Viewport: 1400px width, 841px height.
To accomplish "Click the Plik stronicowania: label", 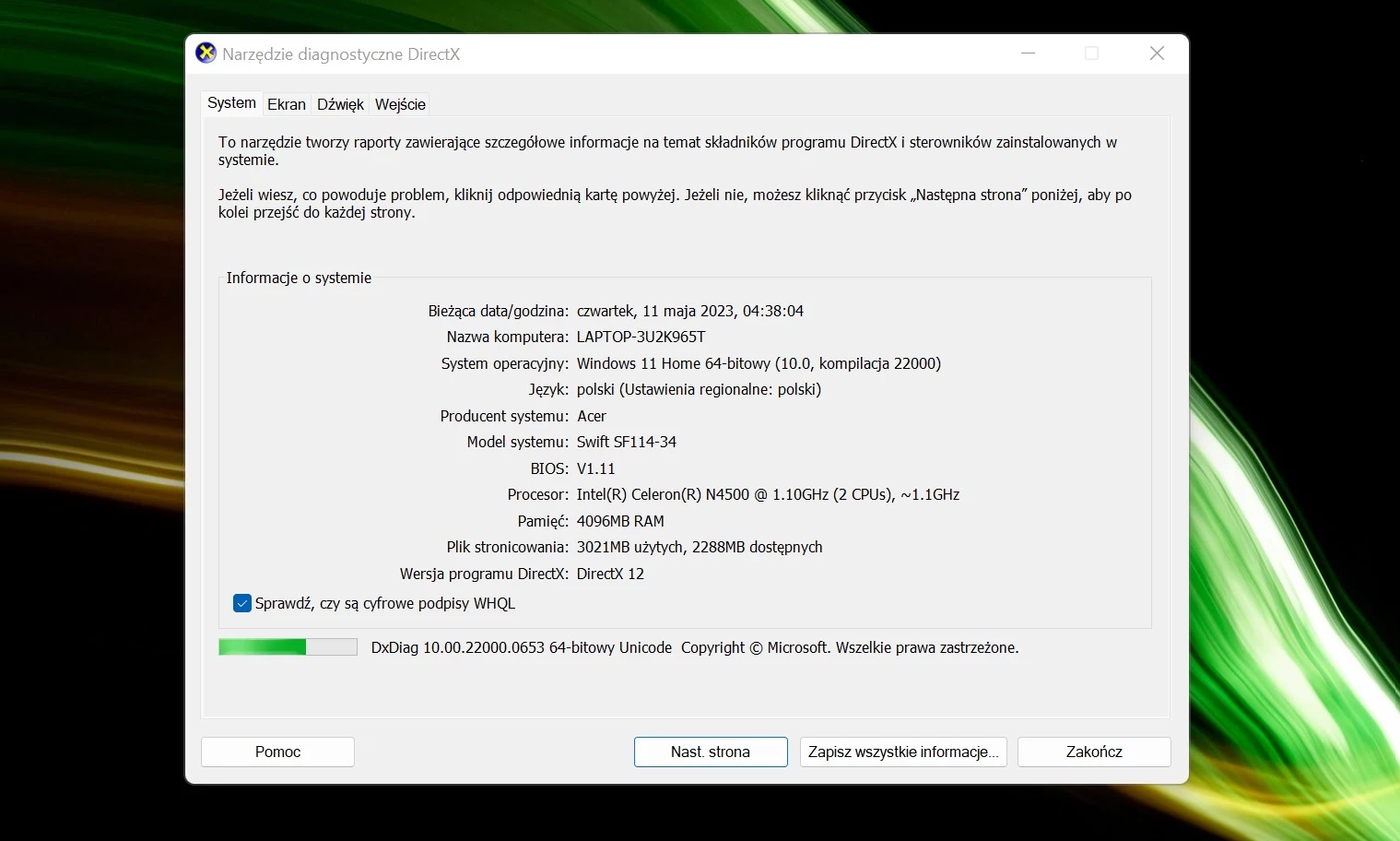I will point(508,547).
